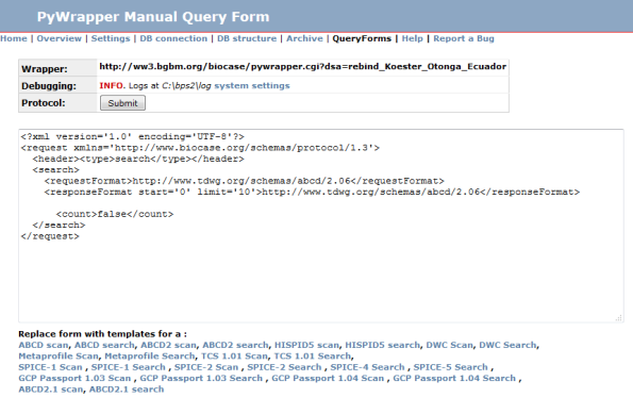Click the requestFormat line in the XML
The height and width of the screenshot is (398, 633).
coord(244,181)
